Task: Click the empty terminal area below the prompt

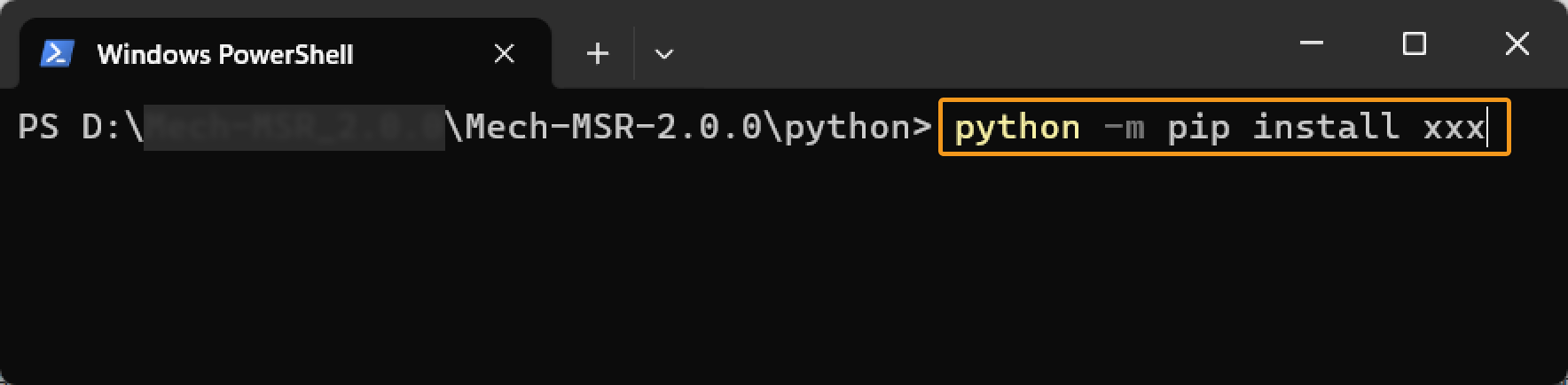Action: 780,266
